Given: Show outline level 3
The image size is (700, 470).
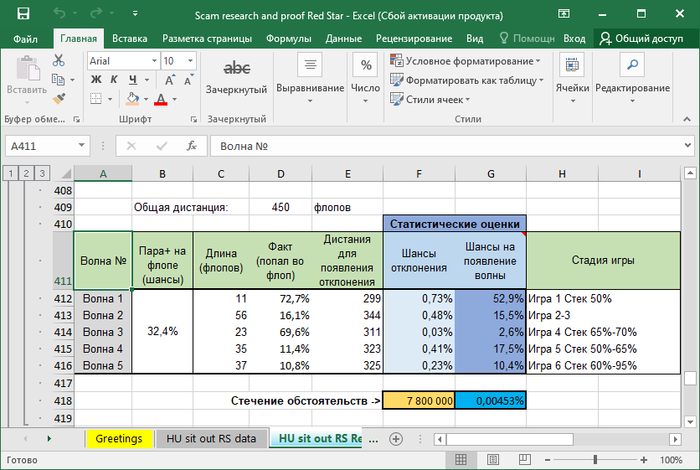Looking at the screenshot, I should [x=42, y=173].
